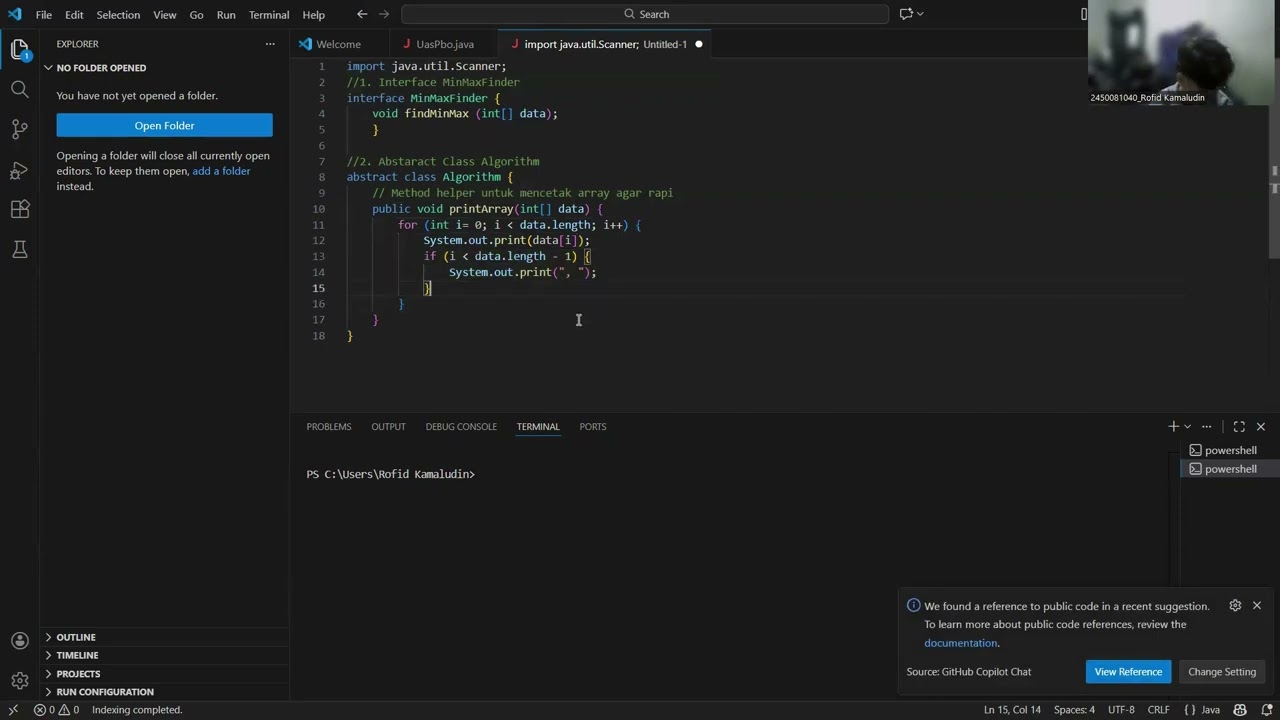Collapse the No Folder Opened section
1280x720 pixels.
pos(165,68)
